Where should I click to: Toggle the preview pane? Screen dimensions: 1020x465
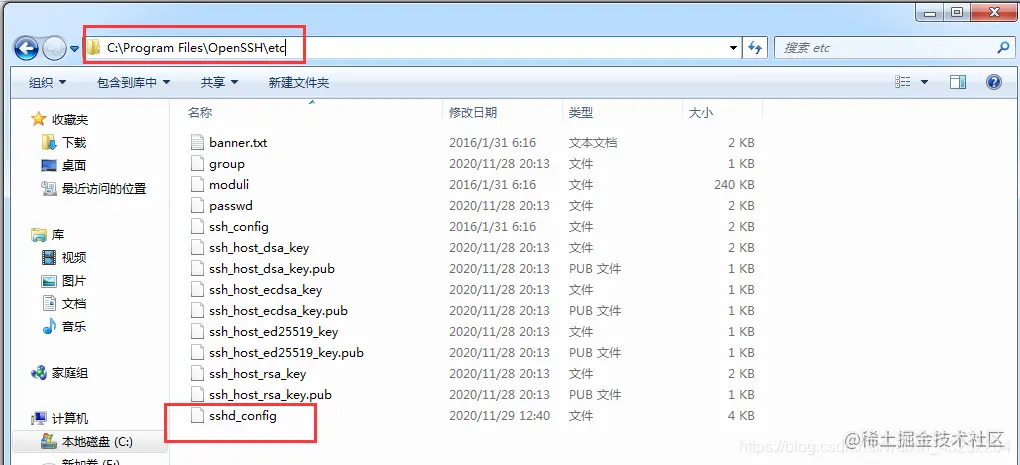point(958,82)
